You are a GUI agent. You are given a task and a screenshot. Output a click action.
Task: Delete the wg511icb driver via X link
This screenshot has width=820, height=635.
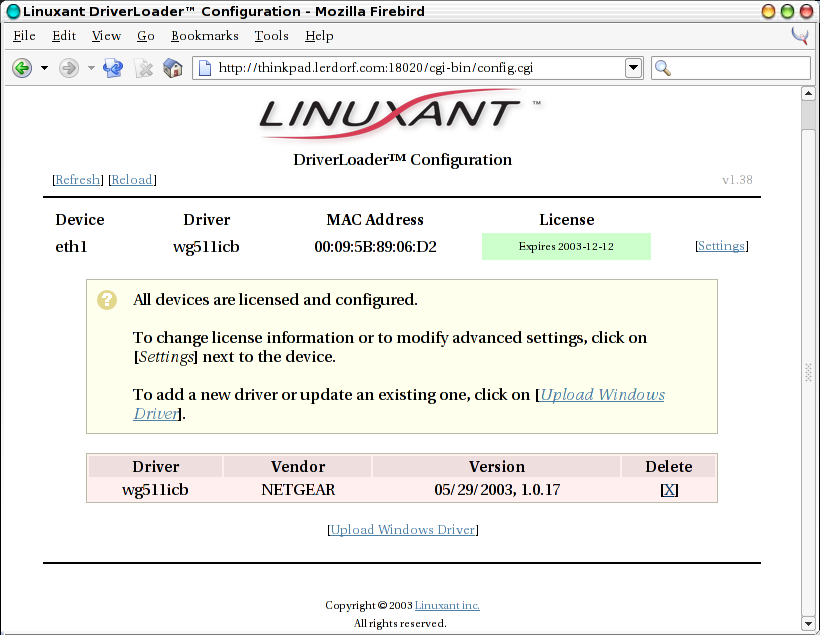[x=669, y=490]
